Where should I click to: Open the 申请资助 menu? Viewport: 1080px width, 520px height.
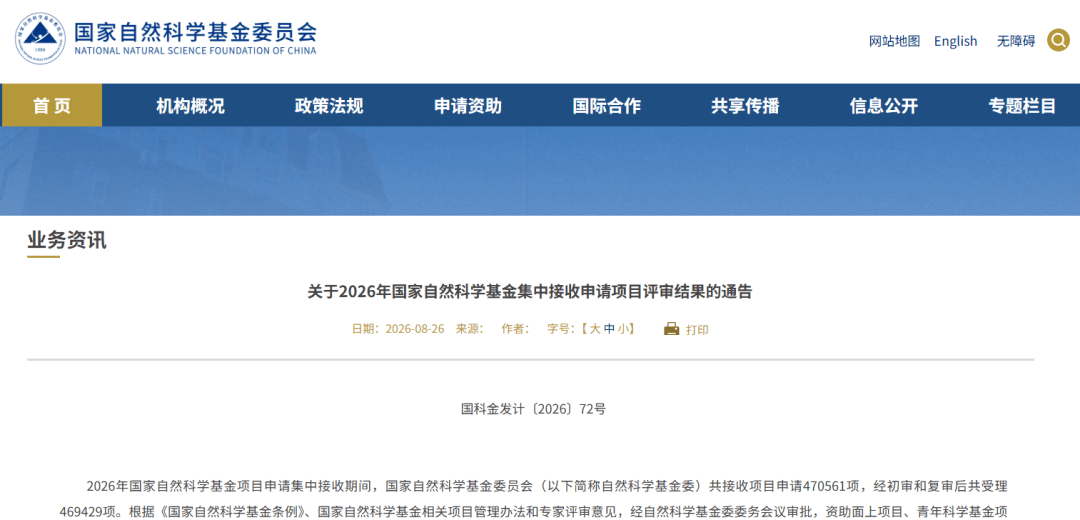click(x=468, y=106)
